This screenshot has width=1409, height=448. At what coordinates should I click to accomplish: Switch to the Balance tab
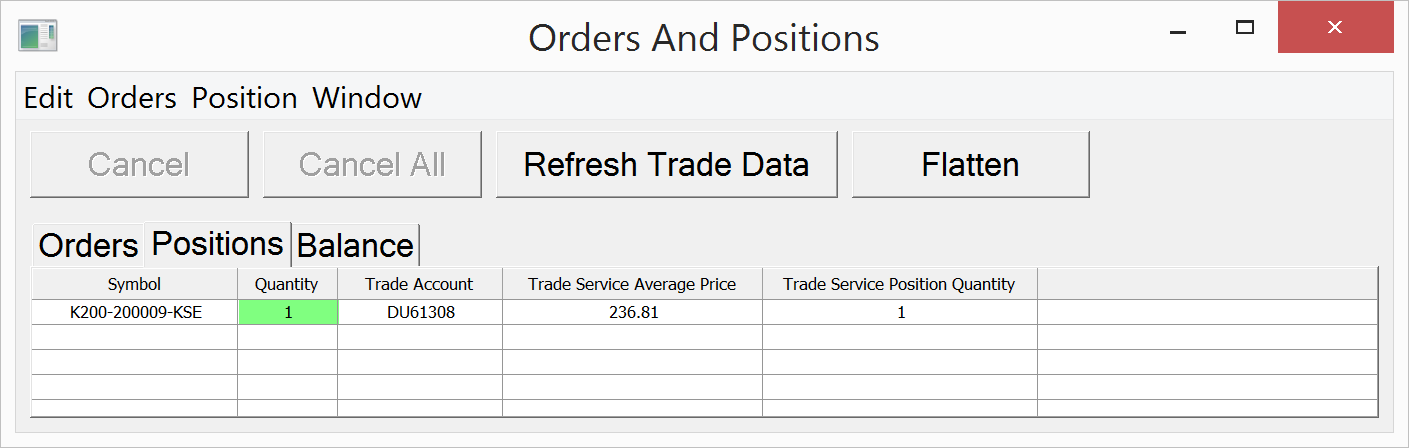[355, 246]
